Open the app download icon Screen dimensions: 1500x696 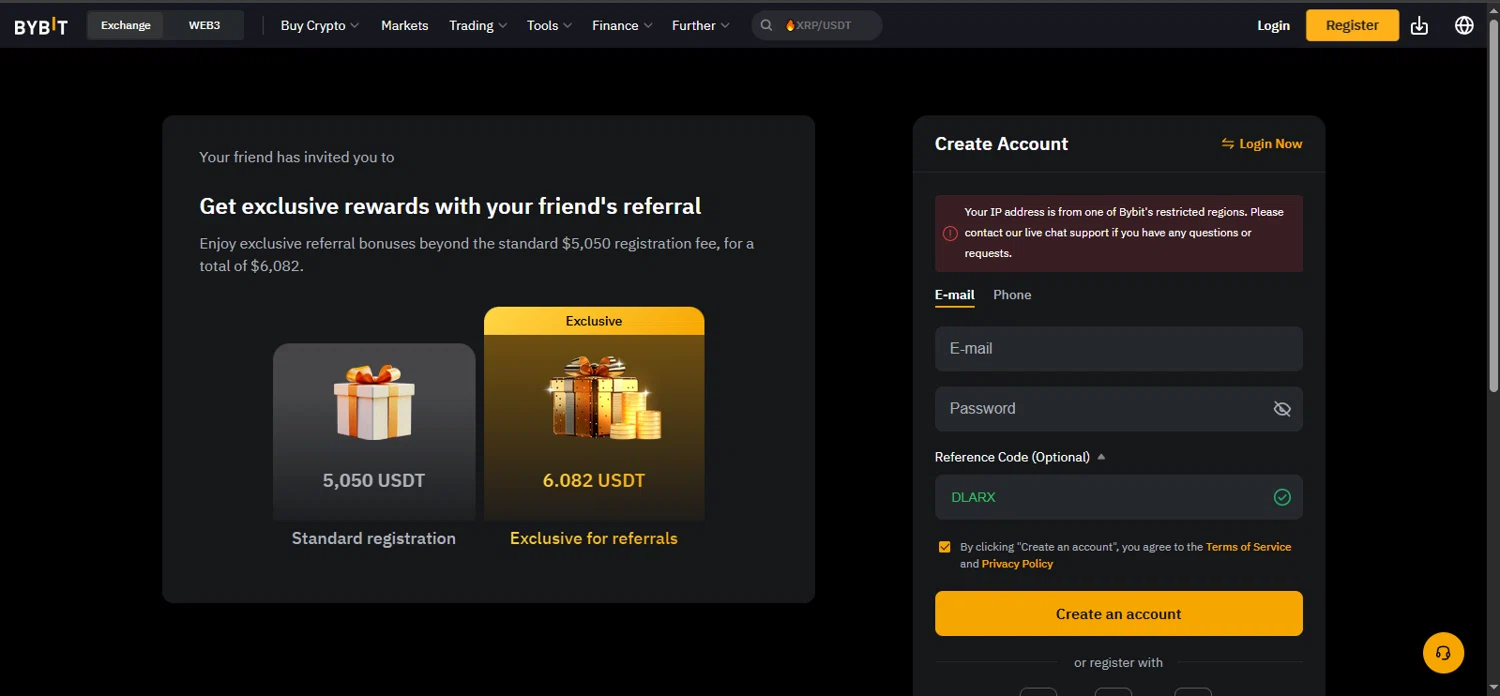tap(1419, 26)
